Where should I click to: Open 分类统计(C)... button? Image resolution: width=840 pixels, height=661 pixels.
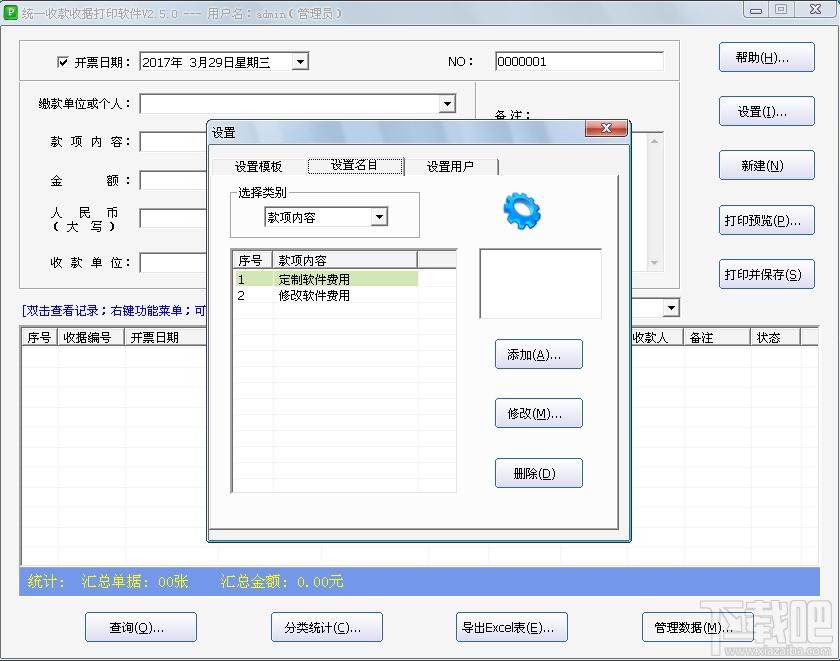[x=327, y=627]
